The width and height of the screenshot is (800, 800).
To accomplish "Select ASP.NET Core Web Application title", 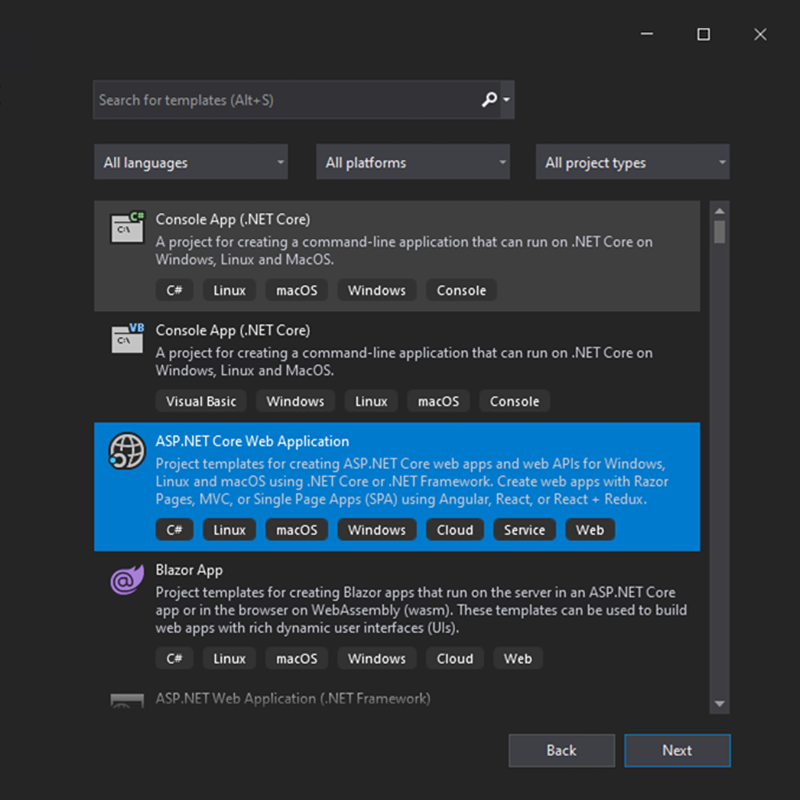I will pos(252,441).
